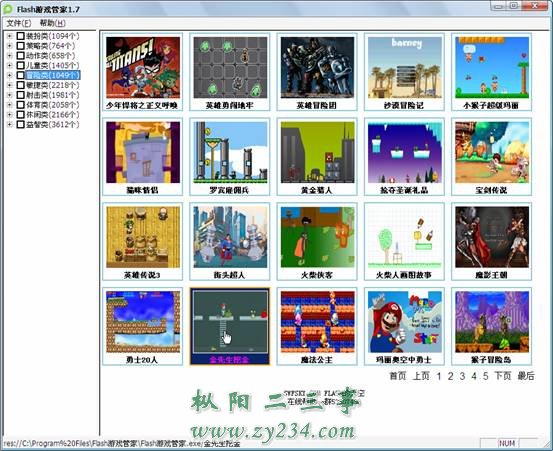Check the 装扮类 category checkbox
553x451 pixels.
(20, 36)
